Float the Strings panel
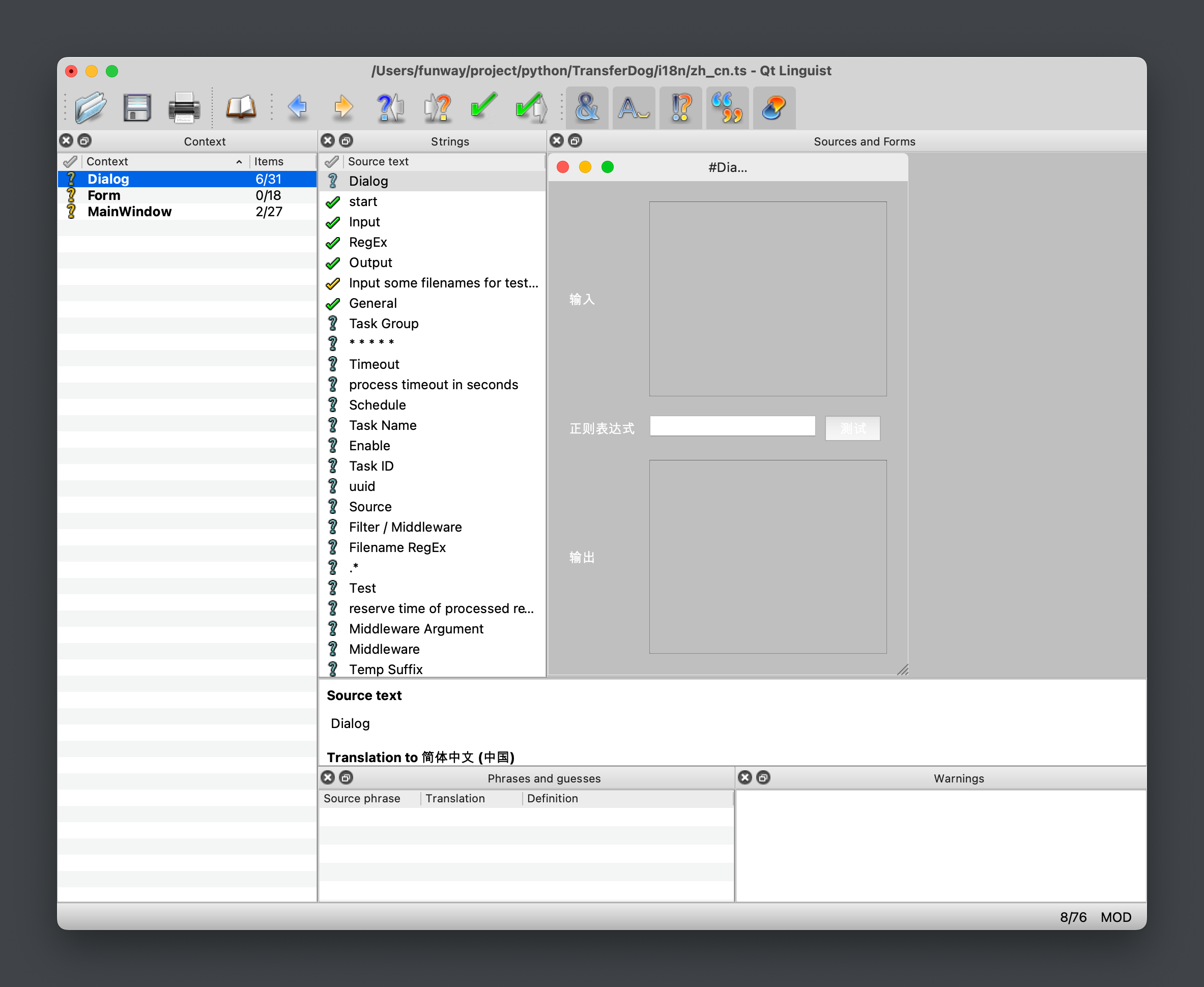 tap(346, 140)
